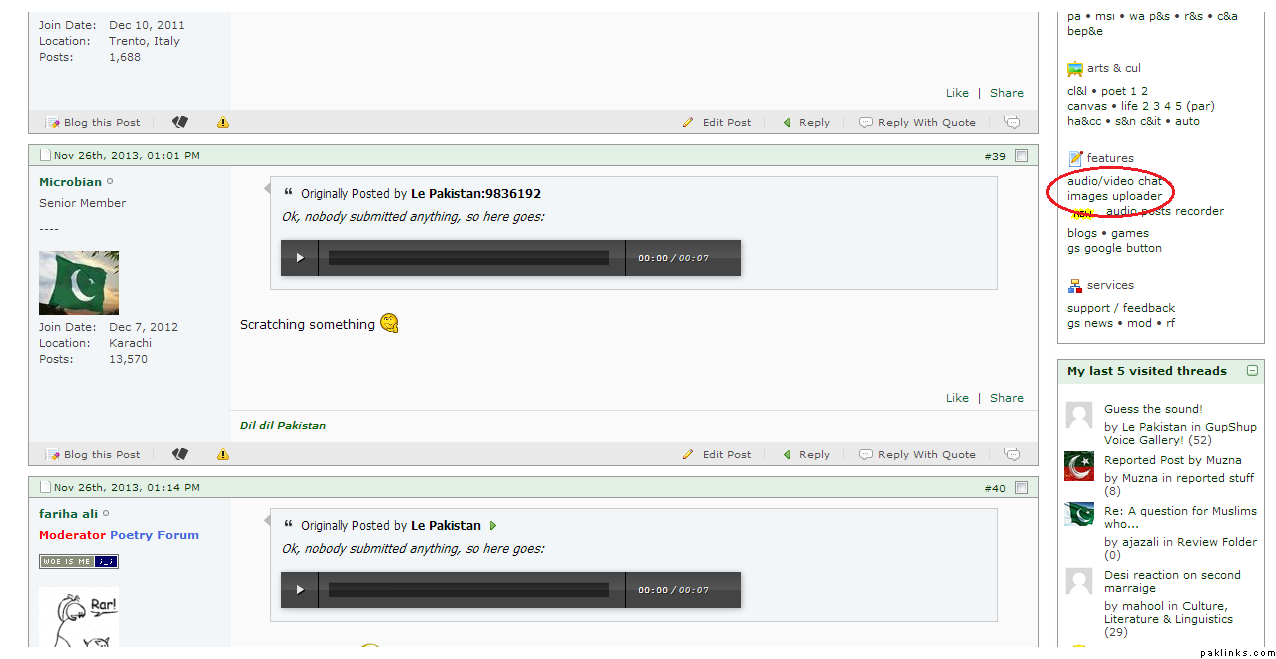Click the view-post arrow icon next to Le Pakistan in post #40
The width and height of the screenshot is (1276, 659).
(493, 526)
